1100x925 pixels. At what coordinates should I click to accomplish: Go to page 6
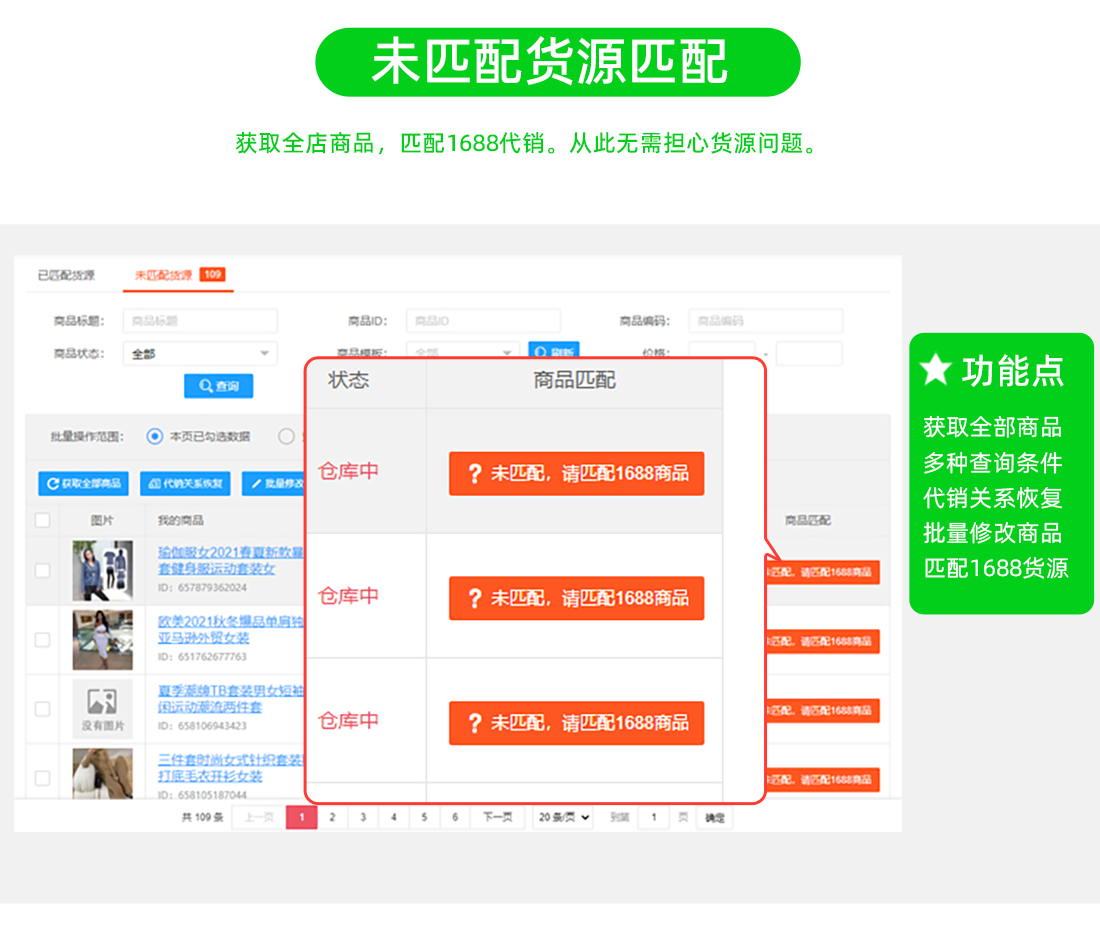(x=455, y=817)
